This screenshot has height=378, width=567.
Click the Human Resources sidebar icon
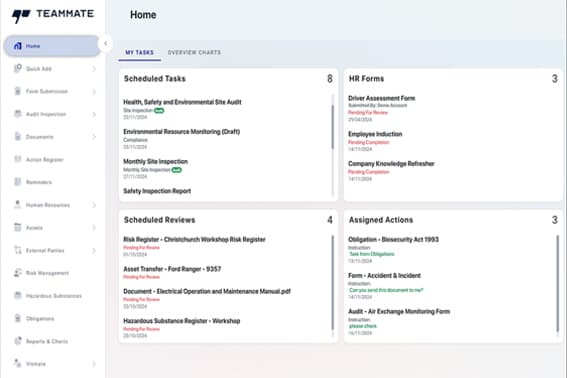pyautogui.click(x=17, y=205)
